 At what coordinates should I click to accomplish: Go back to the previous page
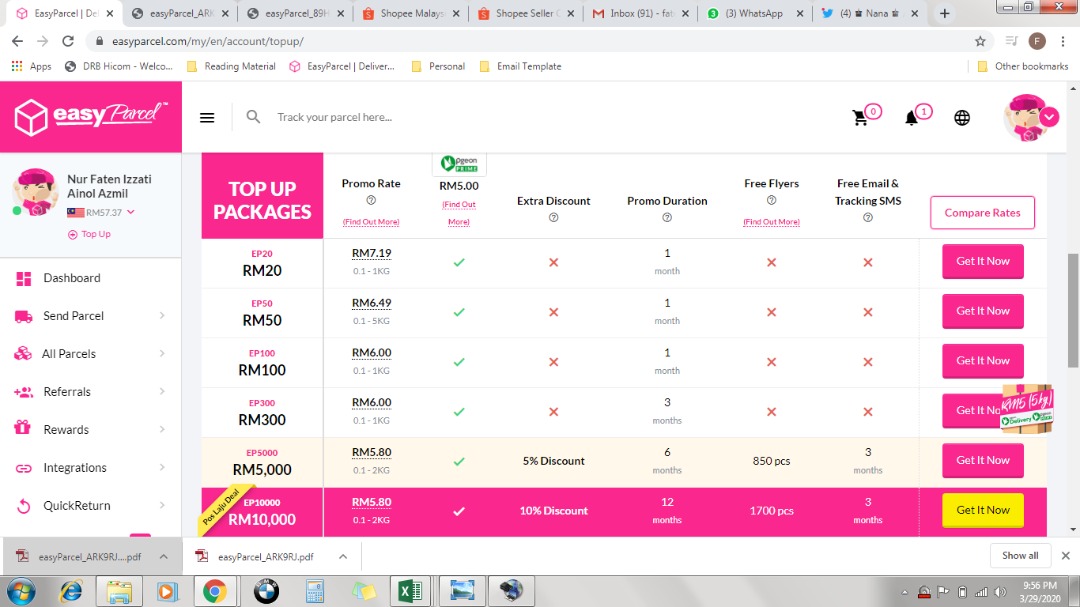(x=17, y=41)
